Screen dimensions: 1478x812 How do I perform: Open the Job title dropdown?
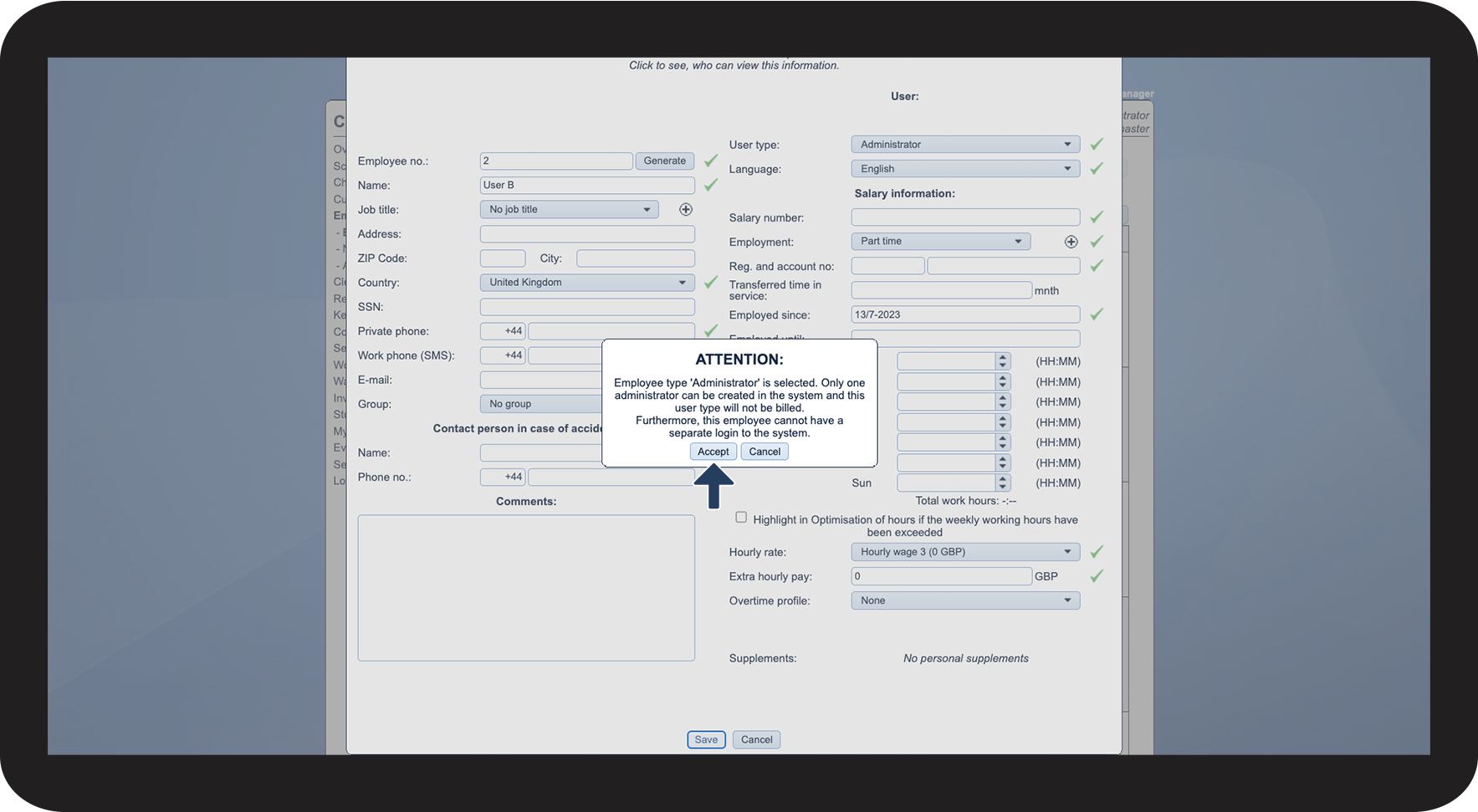(569, 210)
